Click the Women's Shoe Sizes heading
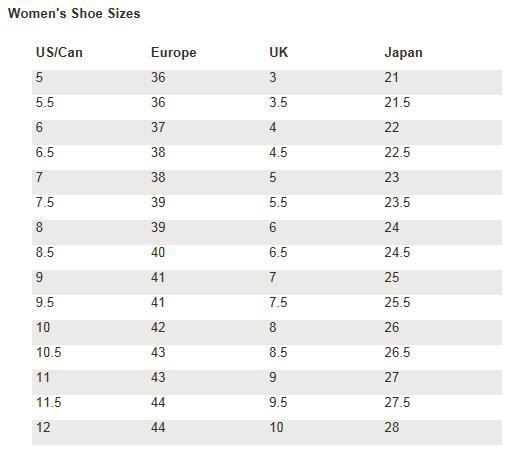 point(74,14)
